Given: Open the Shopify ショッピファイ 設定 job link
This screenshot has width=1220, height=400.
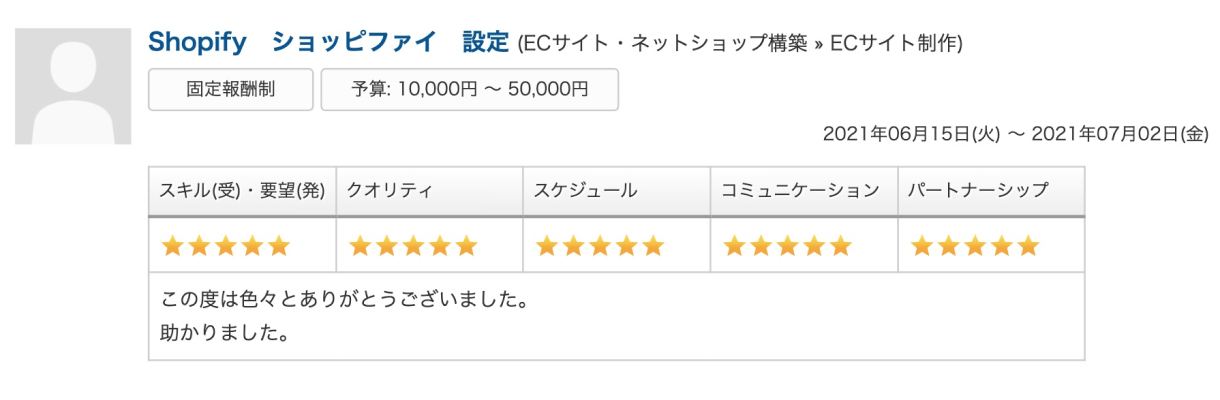Looking at the screenshot, I should (328, 43).
